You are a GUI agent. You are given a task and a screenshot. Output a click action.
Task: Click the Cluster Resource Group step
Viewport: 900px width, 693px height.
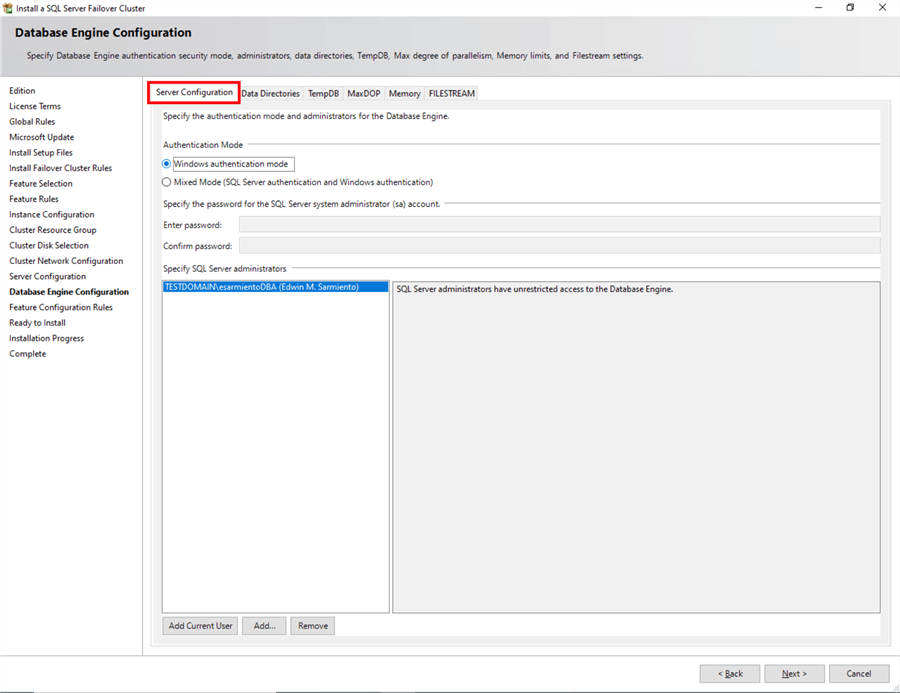[53, 230]
